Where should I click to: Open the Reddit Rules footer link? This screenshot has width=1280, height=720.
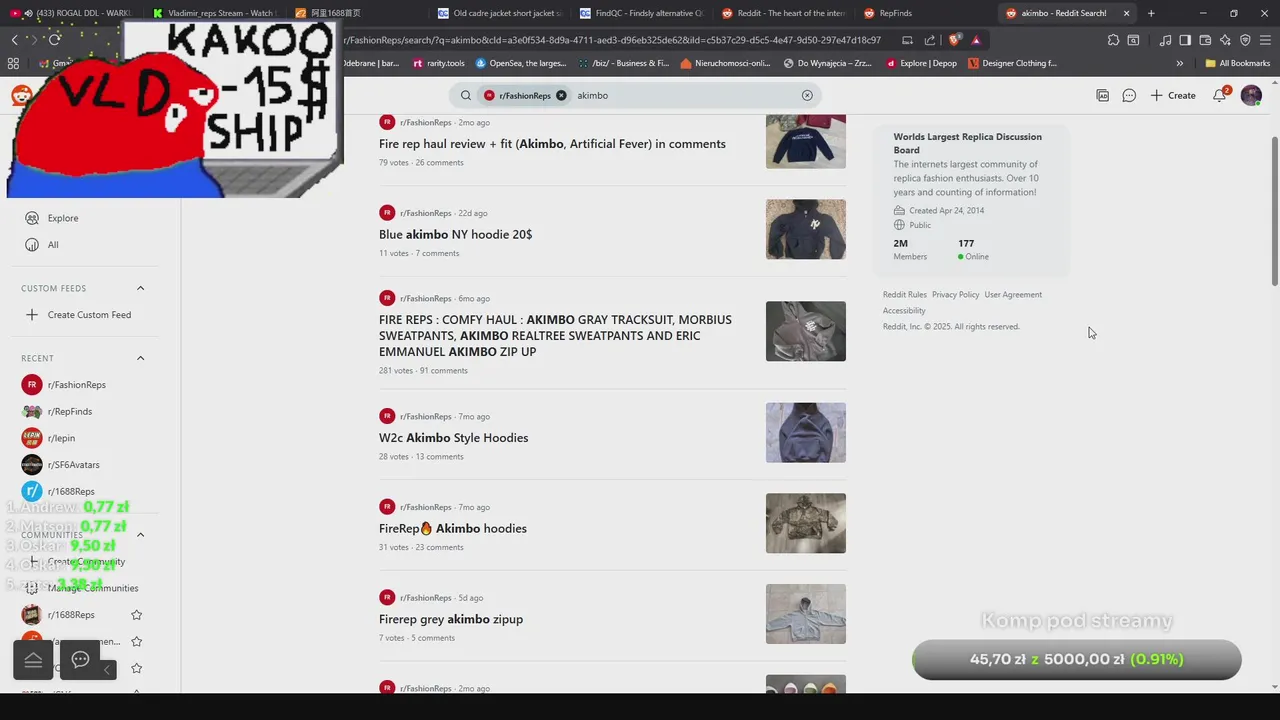pyautogui.click(x=905, y=295)
